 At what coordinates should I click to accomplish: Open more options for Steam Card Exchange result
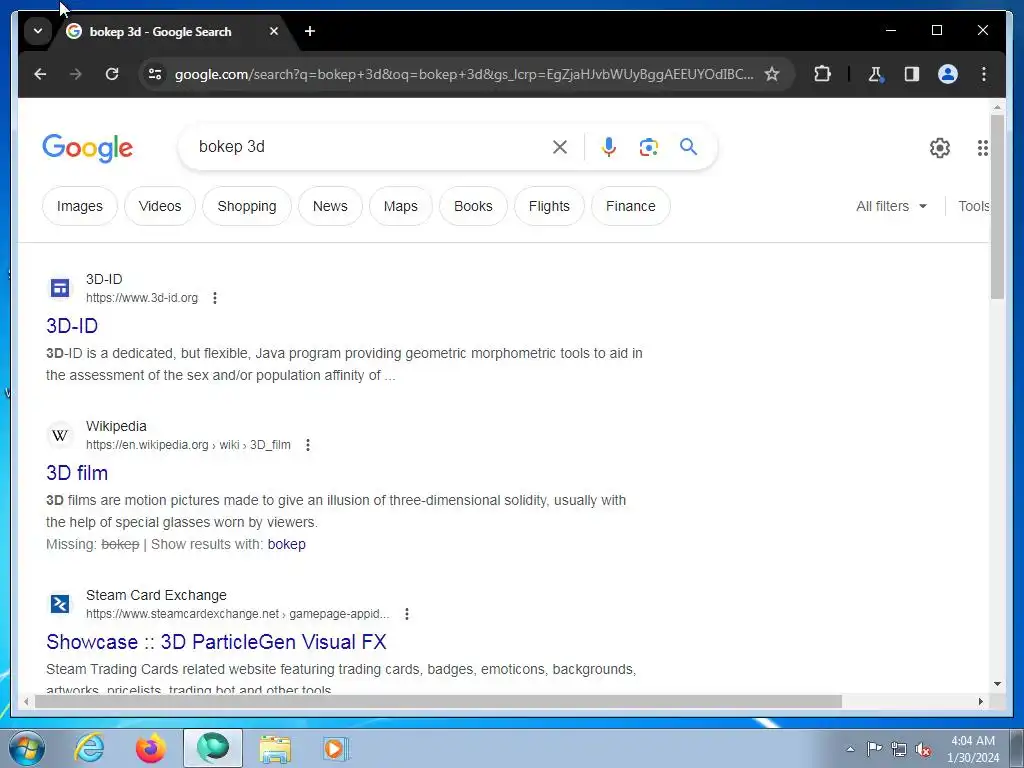pos(407,614)
